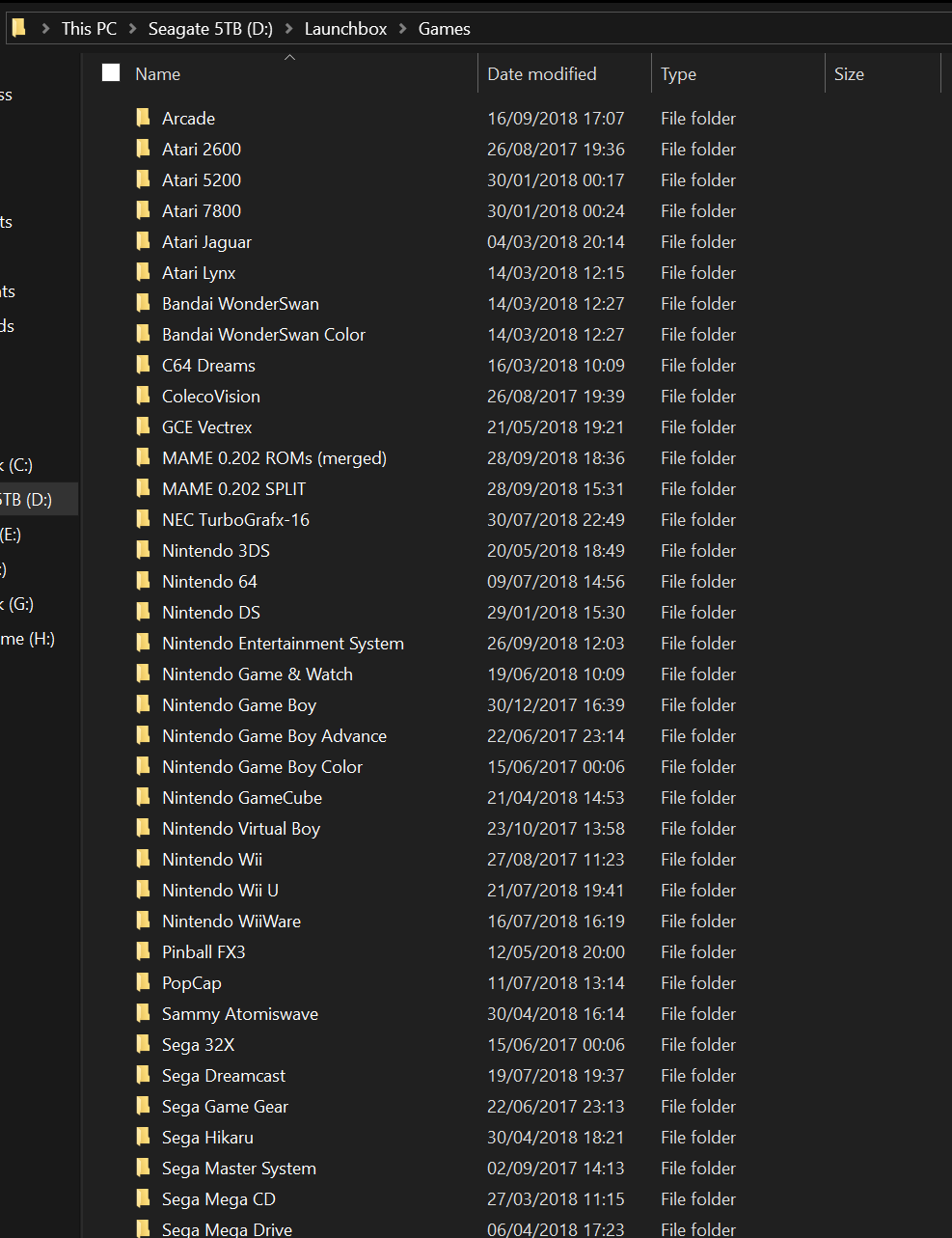Sort the list by Name column

pos(157,74)
